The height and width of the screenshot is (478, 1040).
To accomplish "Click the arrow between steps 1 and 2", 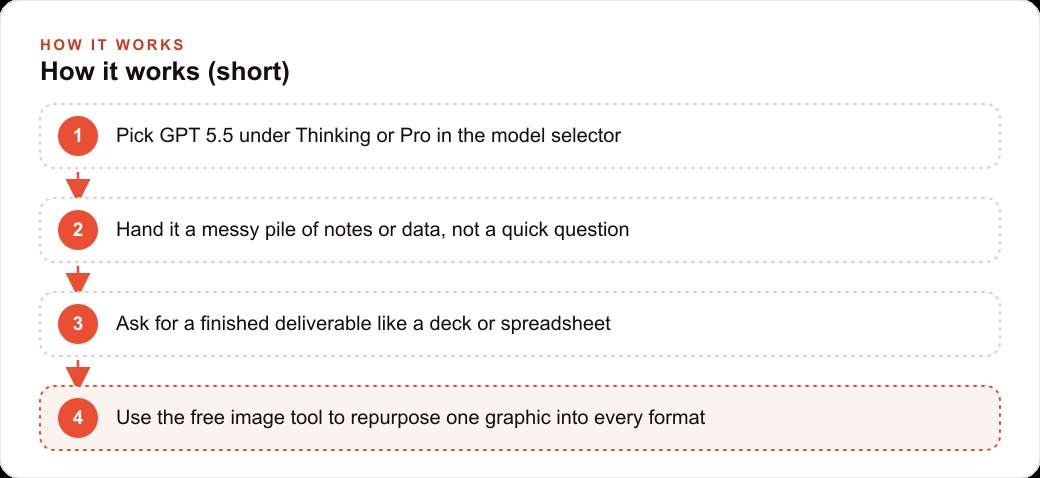I will 78,184.
